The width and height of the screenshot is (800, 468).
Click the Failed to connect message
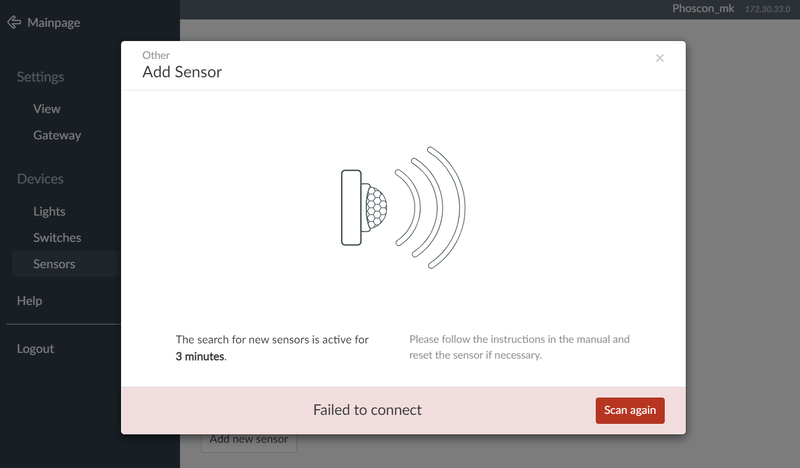tap(367, 410)
